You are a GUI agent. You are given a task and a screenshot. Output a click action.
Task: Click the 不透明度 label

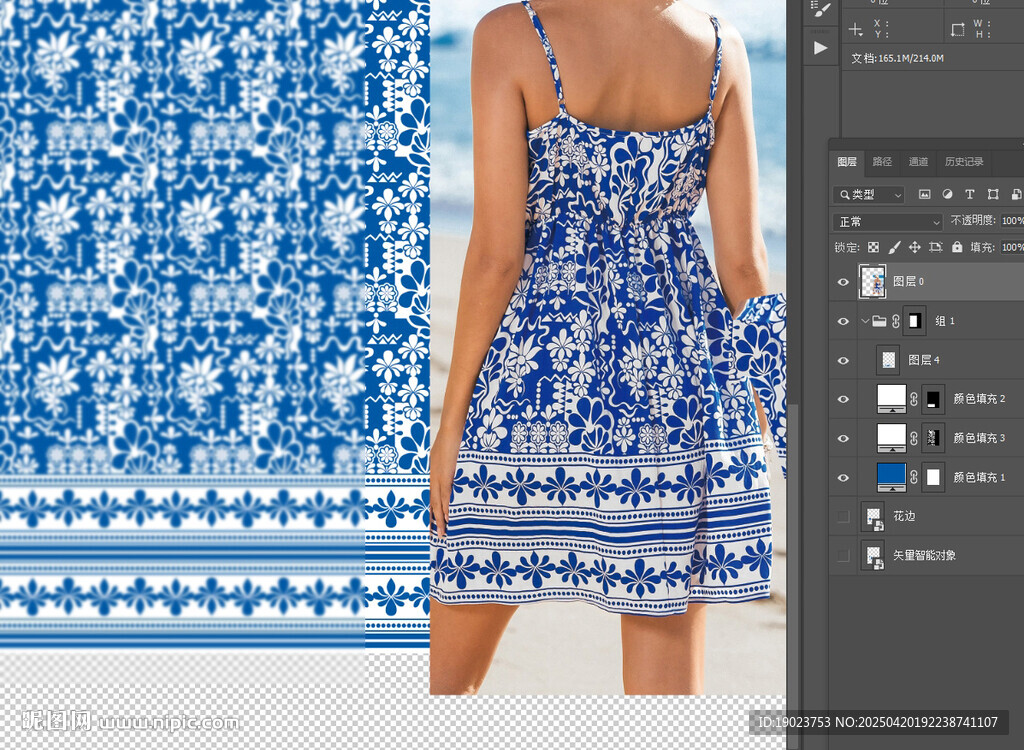pyautogui.click(x=973, y=221)
